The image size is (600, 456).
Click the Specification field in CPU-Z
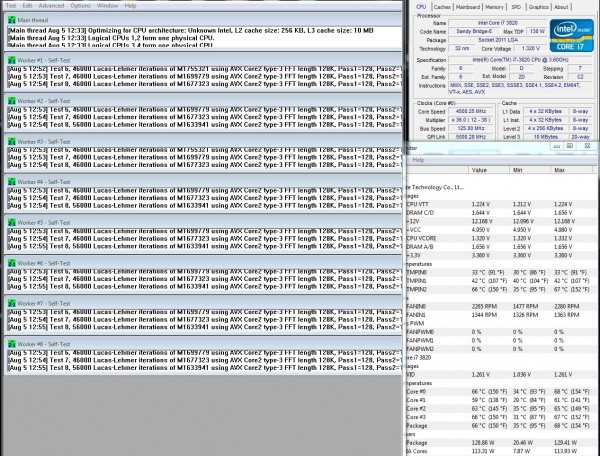click(520, 60)
